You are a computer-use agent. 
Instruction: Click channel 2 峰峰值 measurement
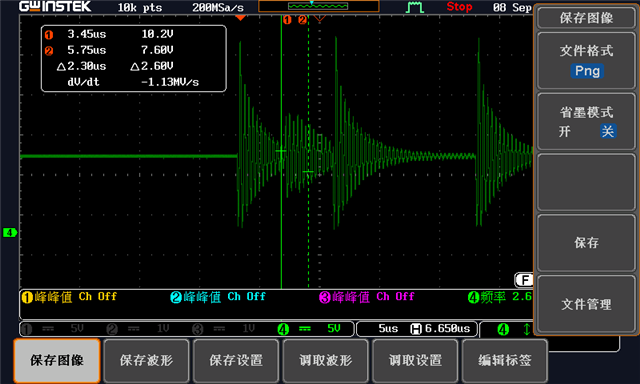coord(218,297)
